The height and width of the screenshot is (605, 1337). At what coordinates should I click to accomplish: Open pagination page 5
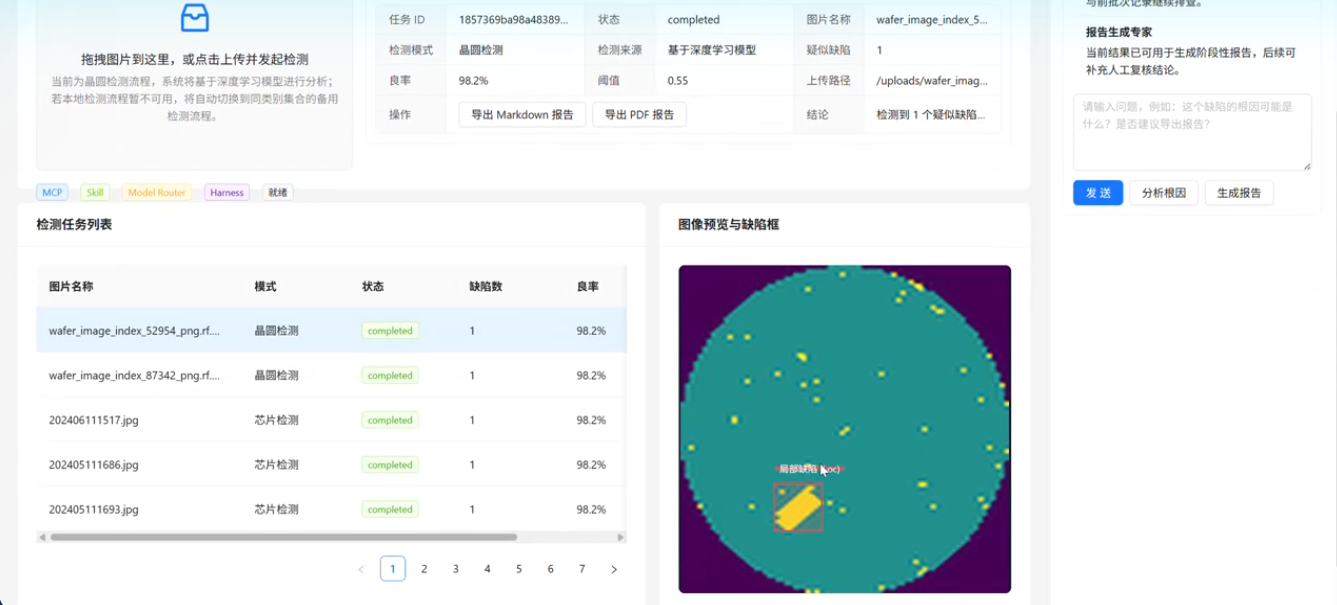point(519,569)
